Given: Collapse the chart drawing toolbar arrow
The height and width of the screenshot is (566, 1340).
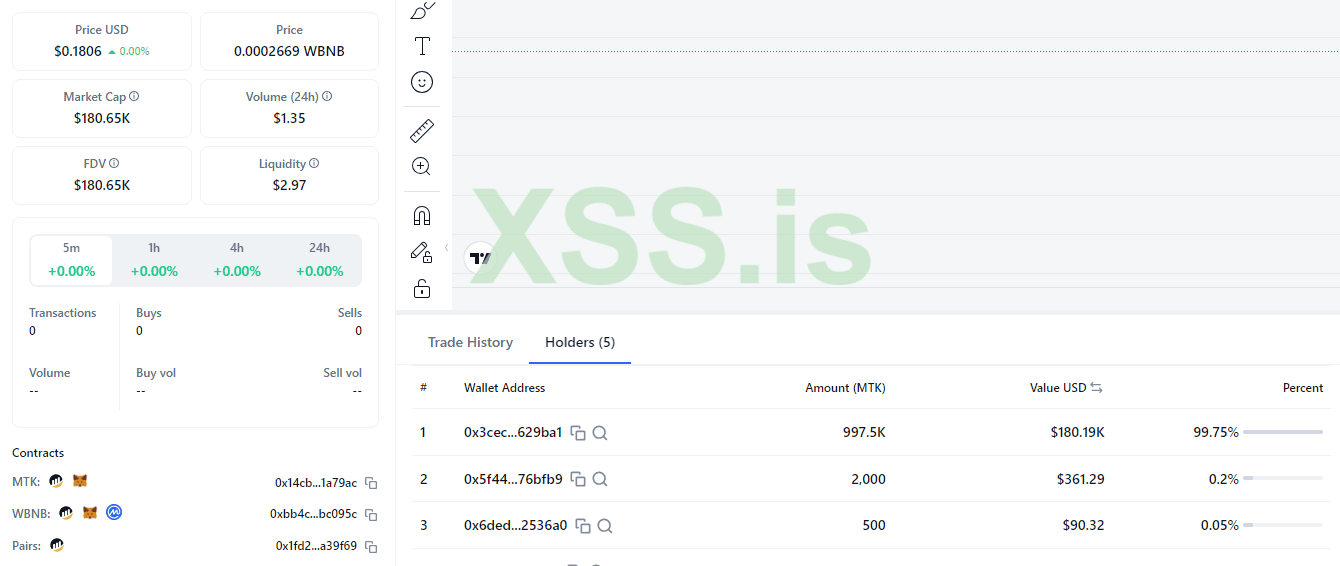Looking at the screenshot, I should 446,247.
